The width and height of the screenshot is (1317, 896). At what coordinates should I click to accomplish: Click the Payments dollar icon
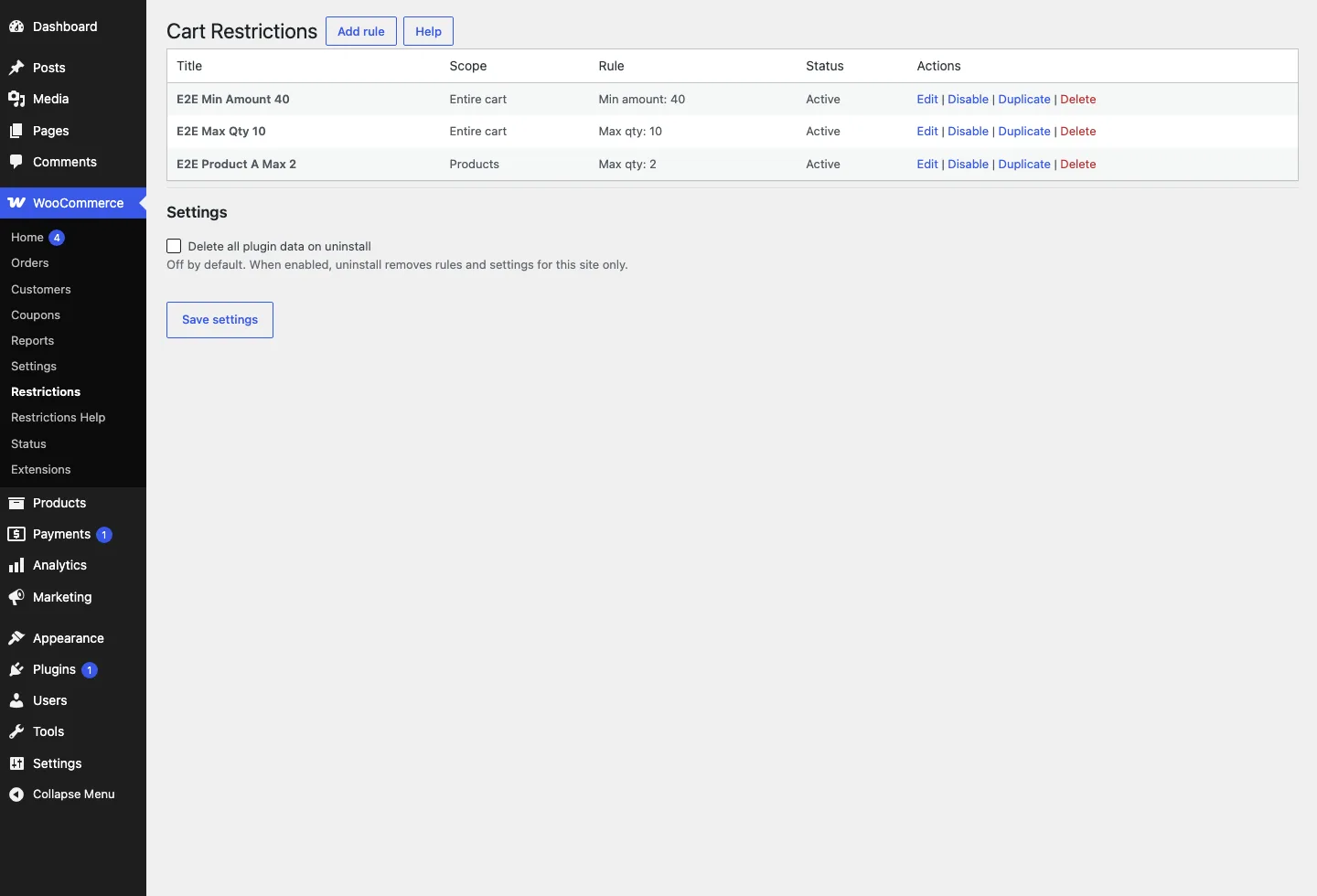pos(16,534)
